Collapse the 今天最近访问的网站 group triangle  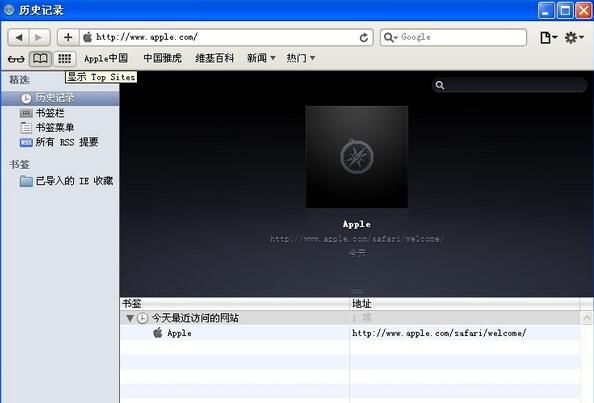[x=130, y=318]
